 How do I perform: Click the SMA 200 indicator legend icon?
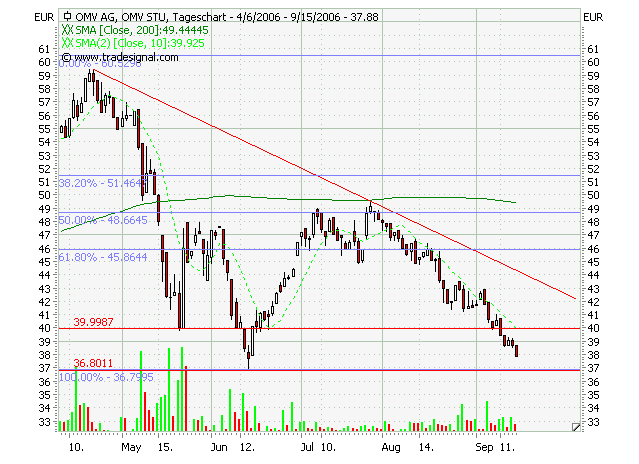tap(66, 31)
